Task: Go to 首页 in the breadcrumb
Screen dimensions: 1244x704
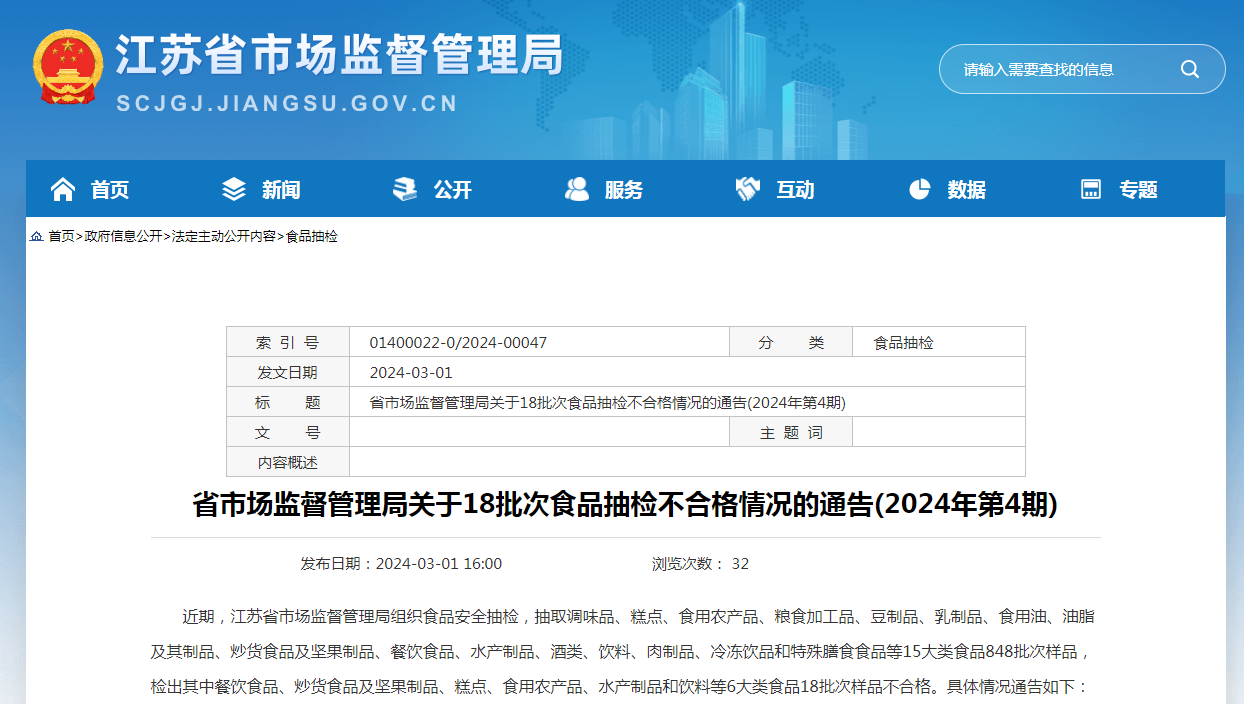Action: click(x=61, y=237)
